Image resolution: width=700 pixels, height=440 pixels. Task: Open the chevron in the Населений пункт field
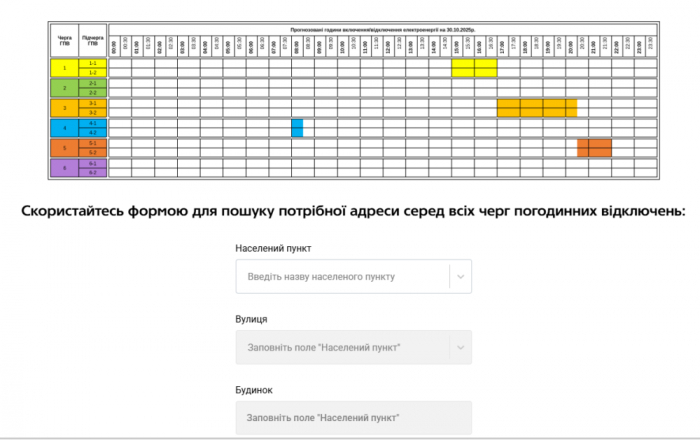[x=460, y=276]
